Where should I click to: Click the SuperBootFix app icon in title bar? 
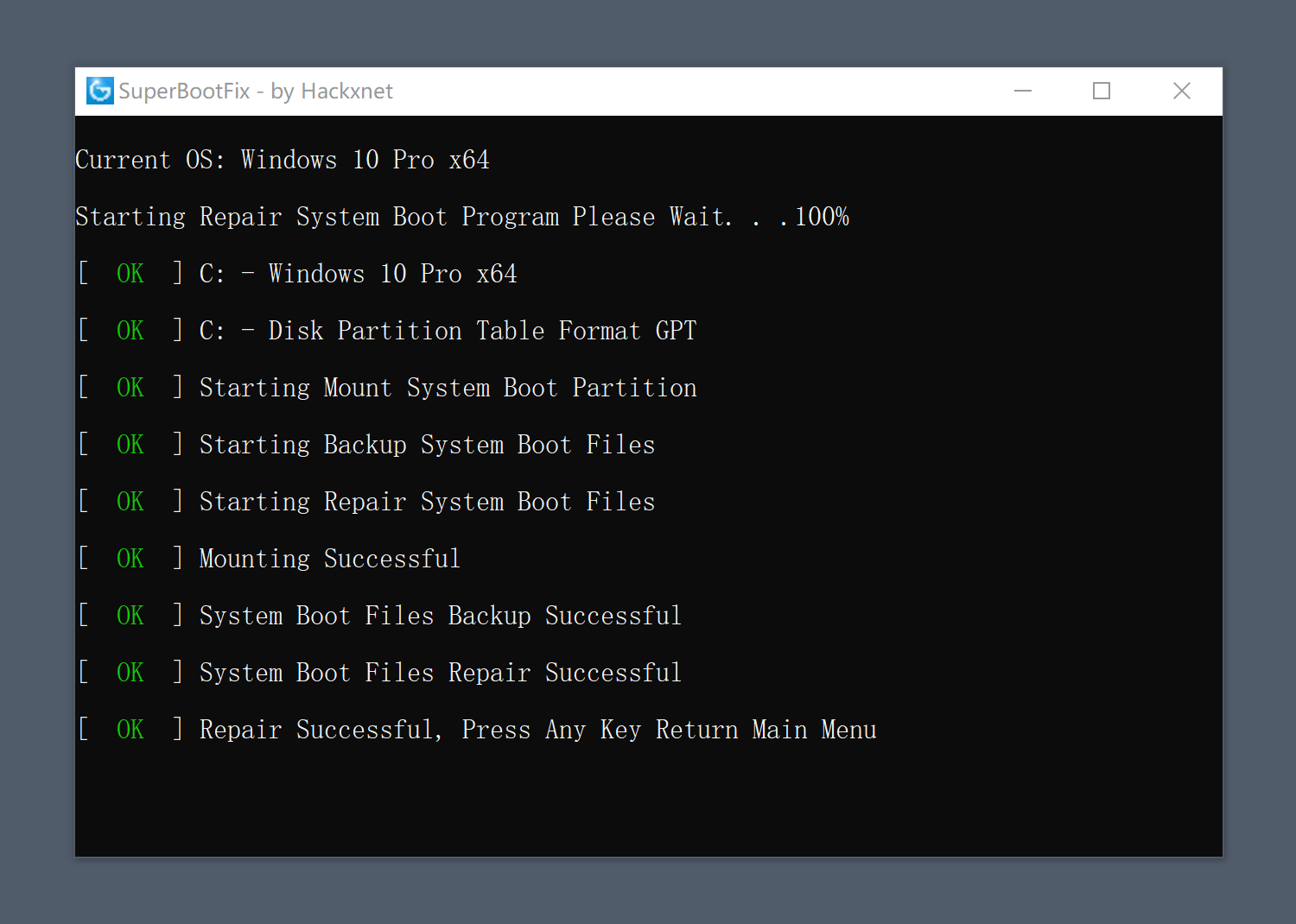click(x=99, y=91)
